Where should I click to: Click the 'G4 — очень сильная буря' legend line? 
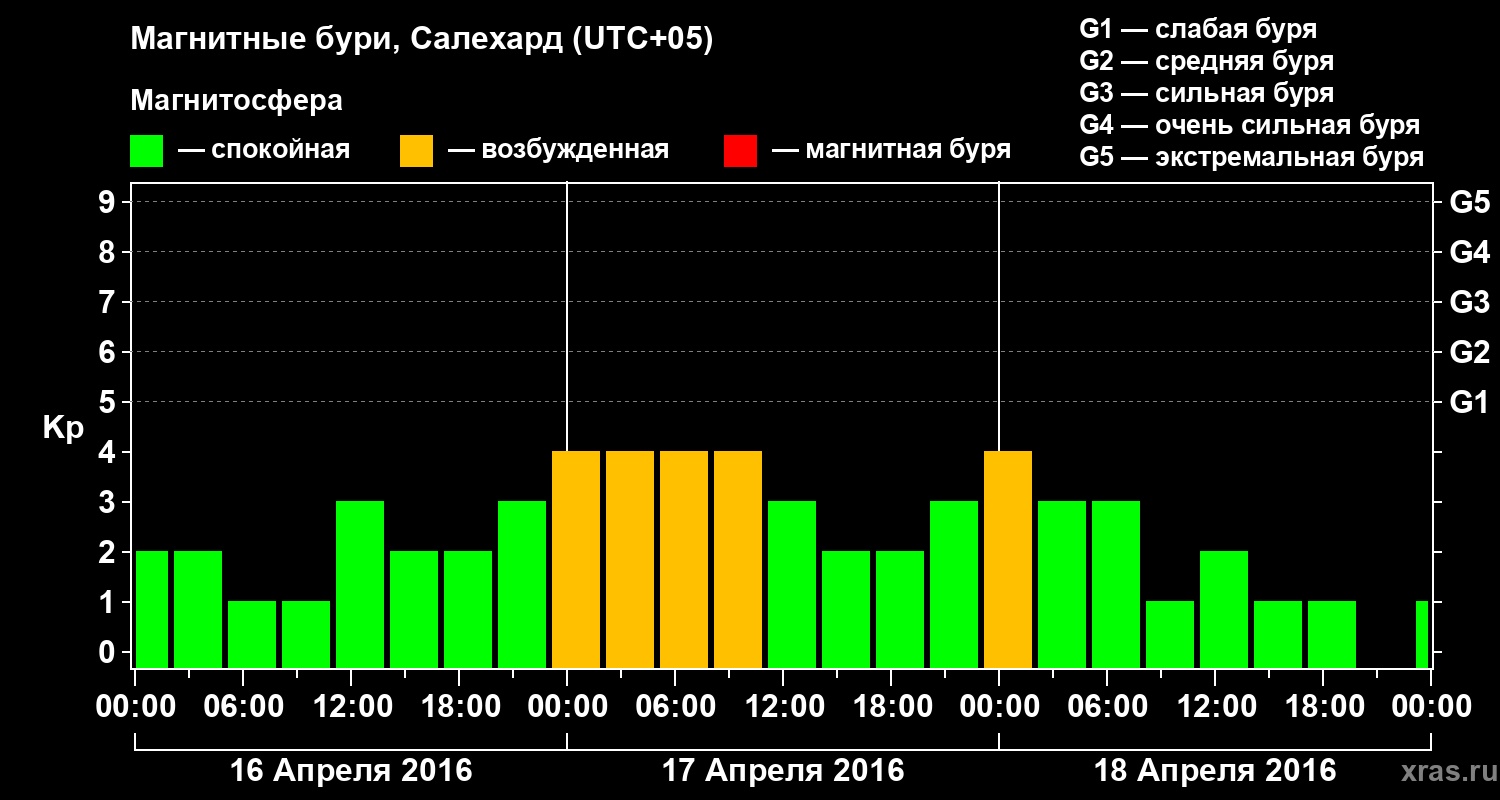click(1249, 125)
